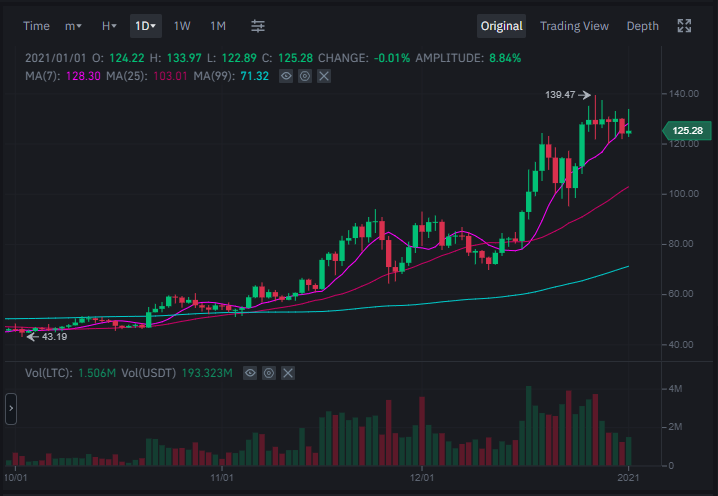Open the chart indicator settings sliders icon
The height and width of the screenshot is (496, 718).
click(x=258, y=26)
